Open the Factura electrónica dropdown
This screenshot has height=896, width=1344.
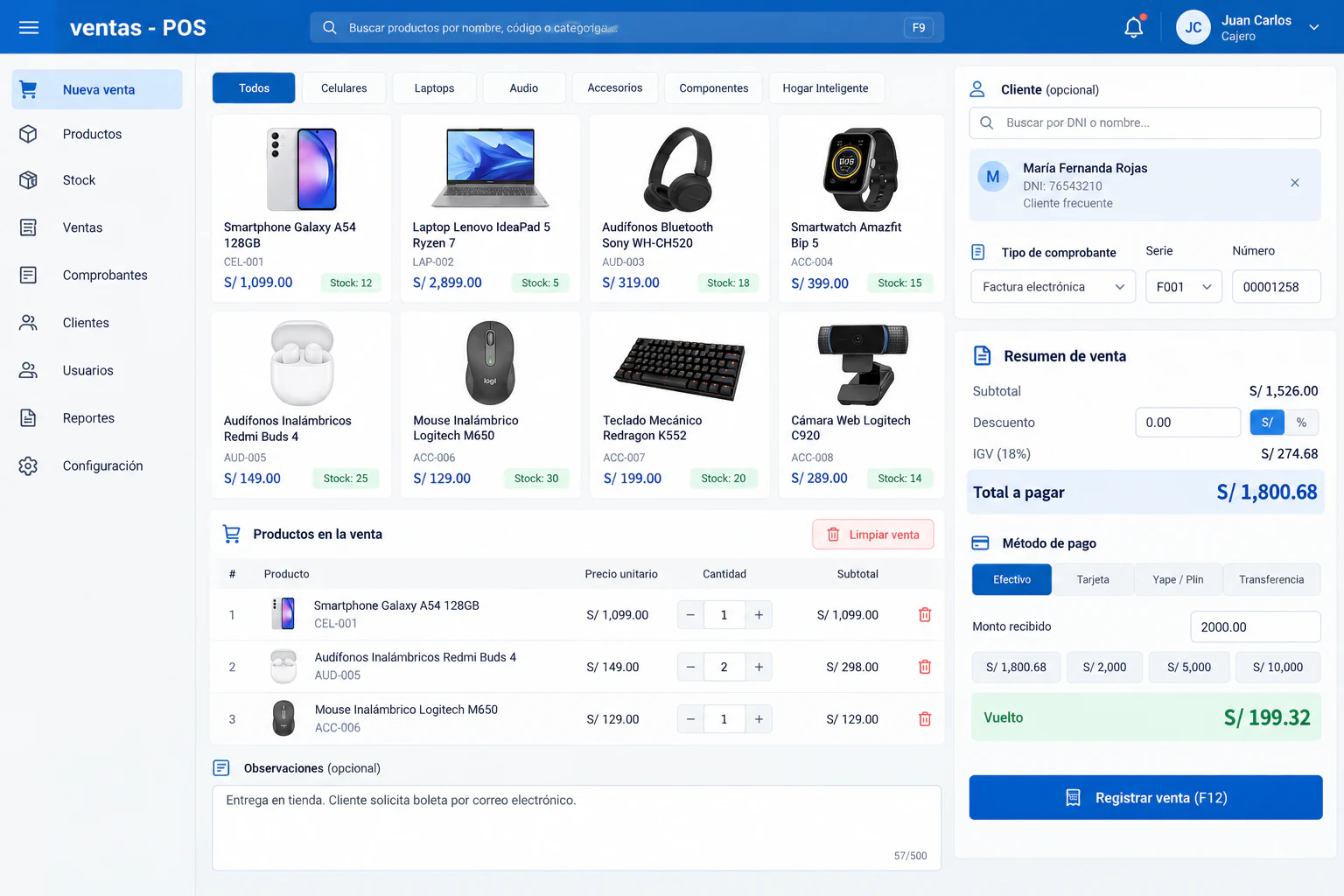(1053, 287)
